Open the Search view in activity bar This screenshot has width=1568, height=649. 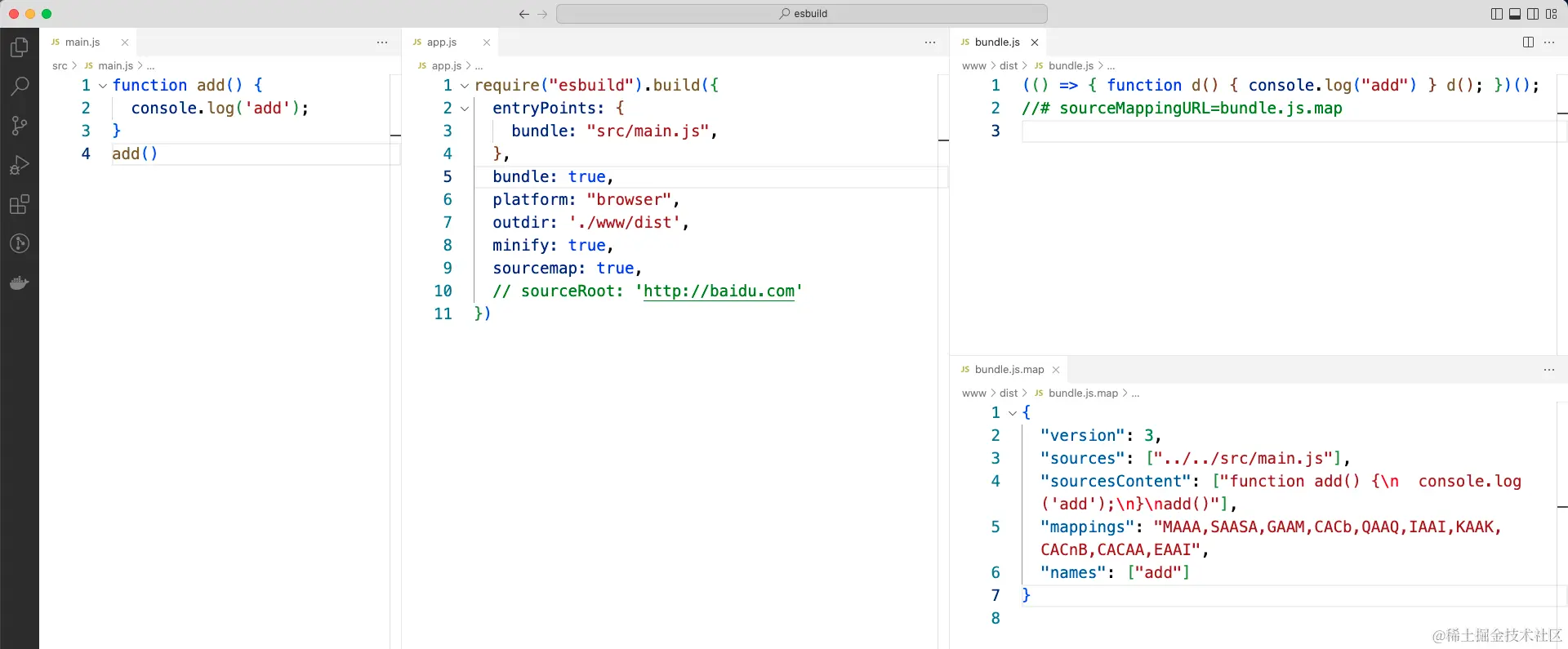point(20,86)
